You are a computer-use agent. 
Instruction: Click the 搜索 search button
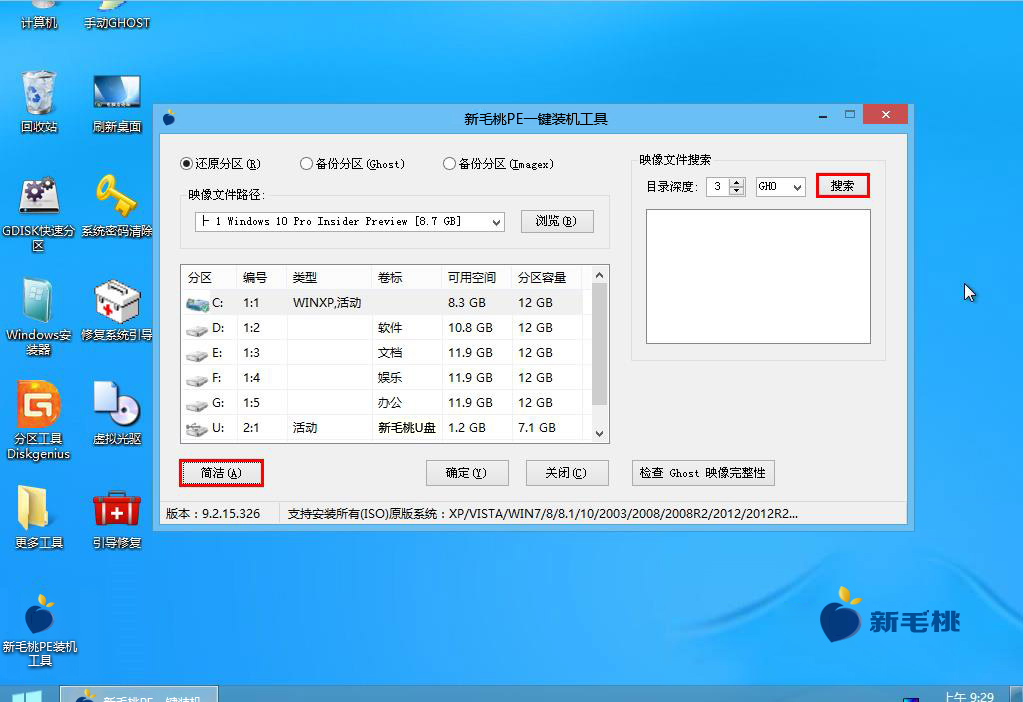coord(842,186)
